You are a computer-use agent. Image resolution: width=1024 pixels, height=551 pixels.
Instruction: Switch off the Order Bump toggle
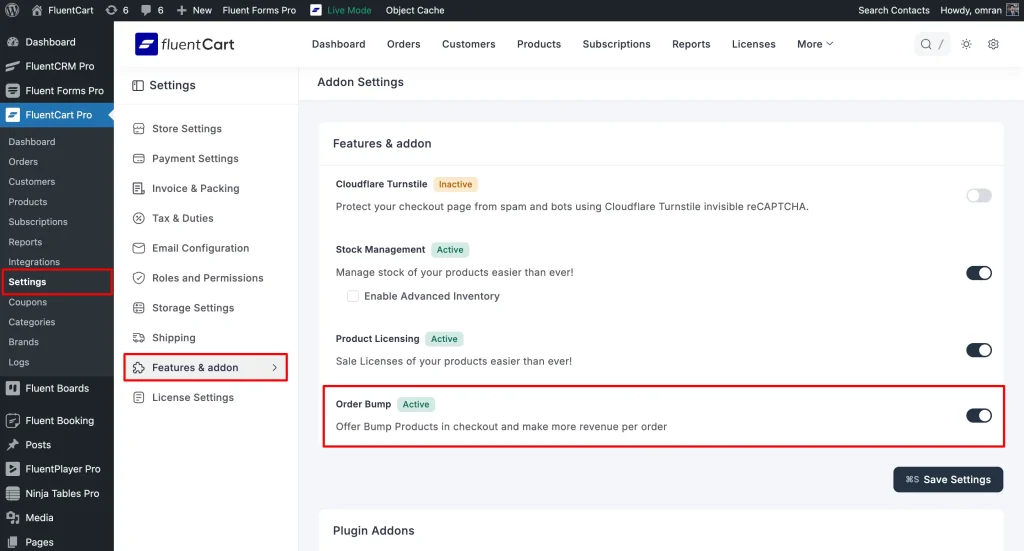coord(978,415)
